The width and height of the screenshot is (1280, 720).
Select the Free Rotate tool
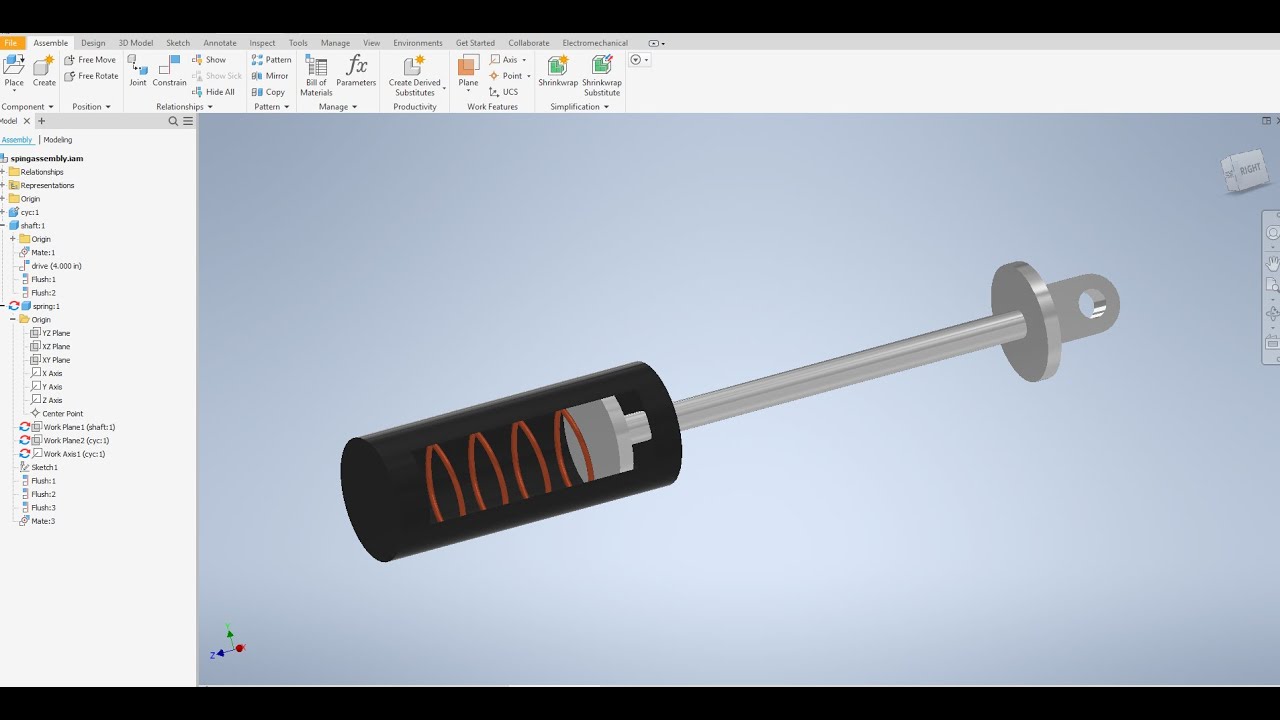[x=91, y=76]
